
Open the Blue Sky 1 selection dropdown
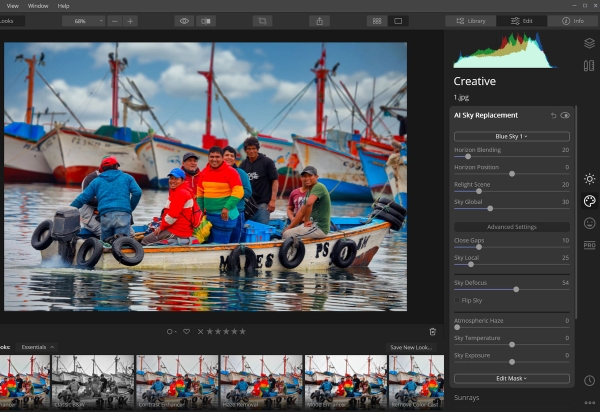coord(512,136)
